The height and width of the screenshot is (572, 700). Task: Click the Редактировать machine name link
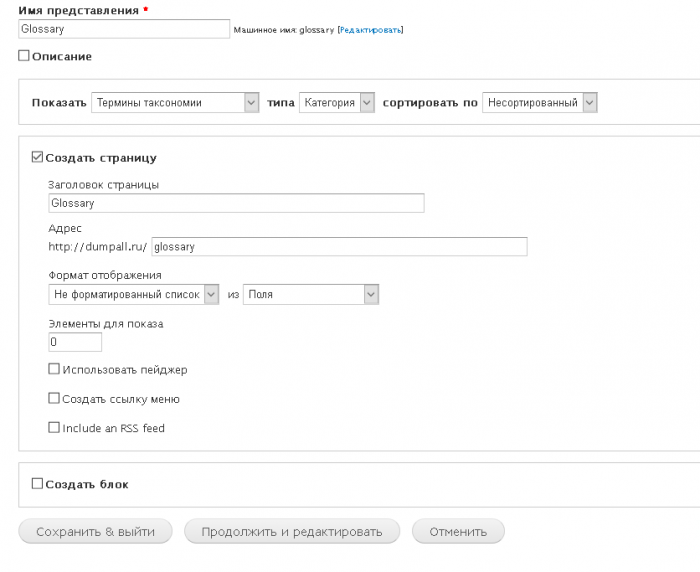370,31
